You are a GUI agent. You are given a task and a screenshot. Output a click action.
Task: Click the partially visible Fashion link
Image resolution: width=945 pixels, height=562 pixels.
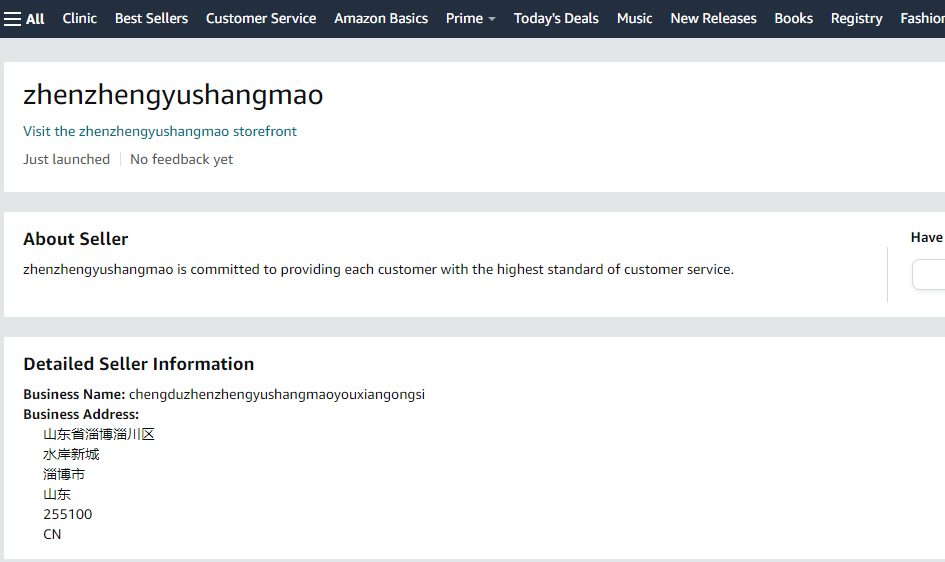(922, 18)
